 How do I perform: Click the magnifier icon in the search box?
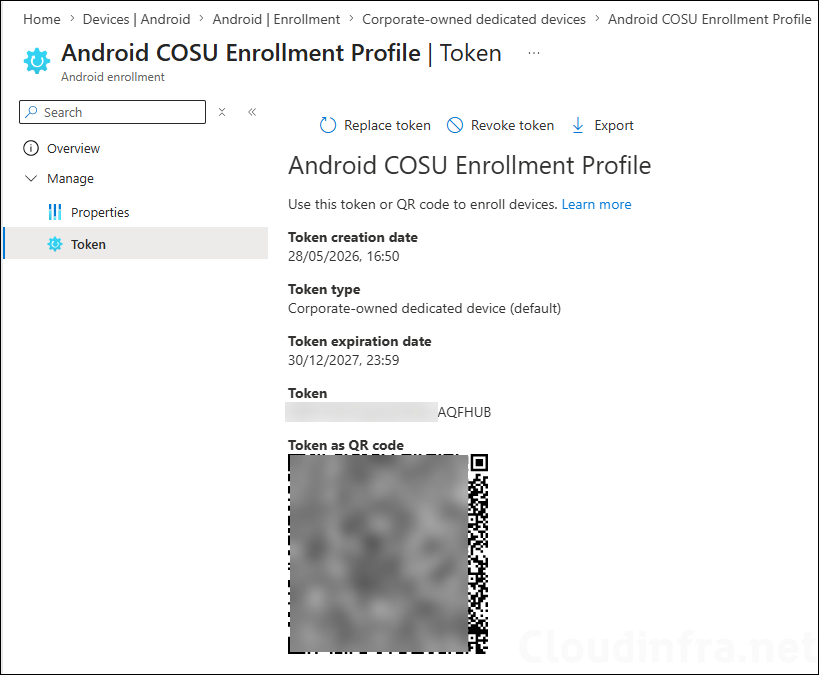(x=31, y=112)
